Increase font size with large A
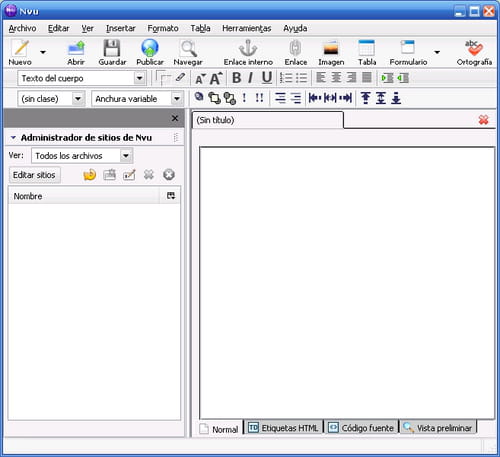The height and width of the screenshot is (457, 500). coord(216,78)
